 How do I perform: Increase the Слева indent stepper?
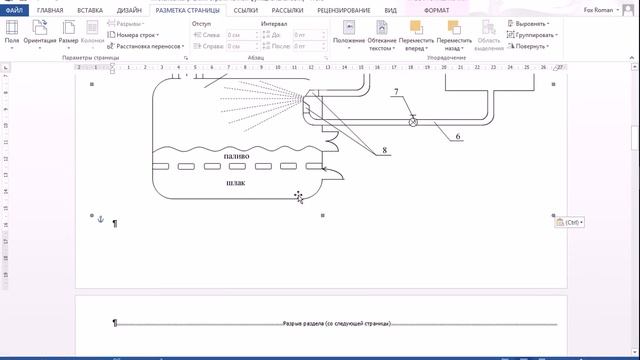tap(257, 33)
